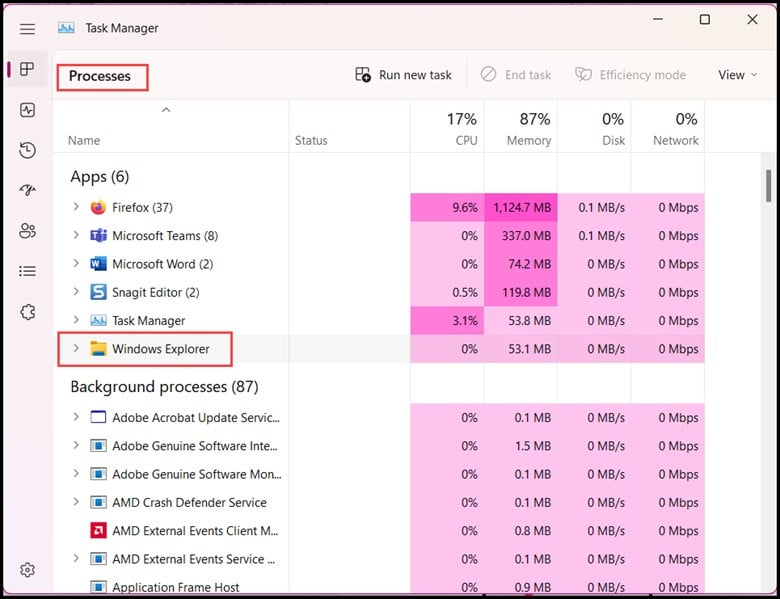Select the Firefox (37) process name
780x599 pixels.
[x=142, y=207]
